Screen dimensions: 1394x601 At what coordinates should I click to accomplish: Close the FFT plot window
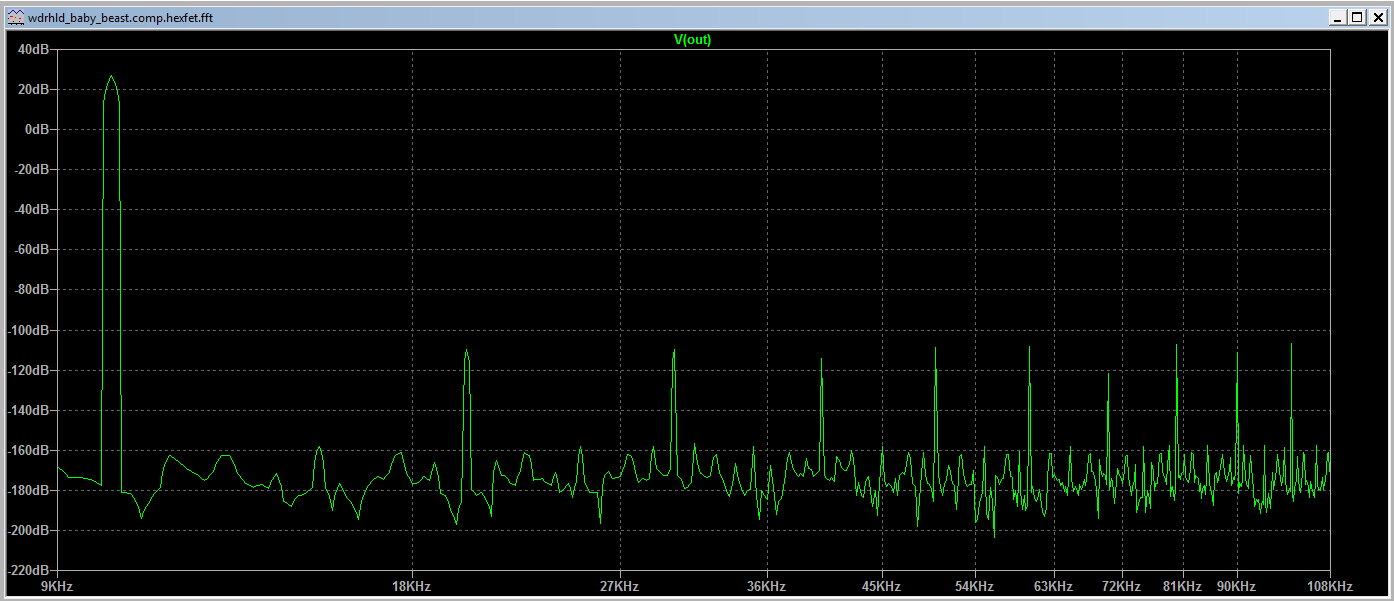[x=1377, y=17]
